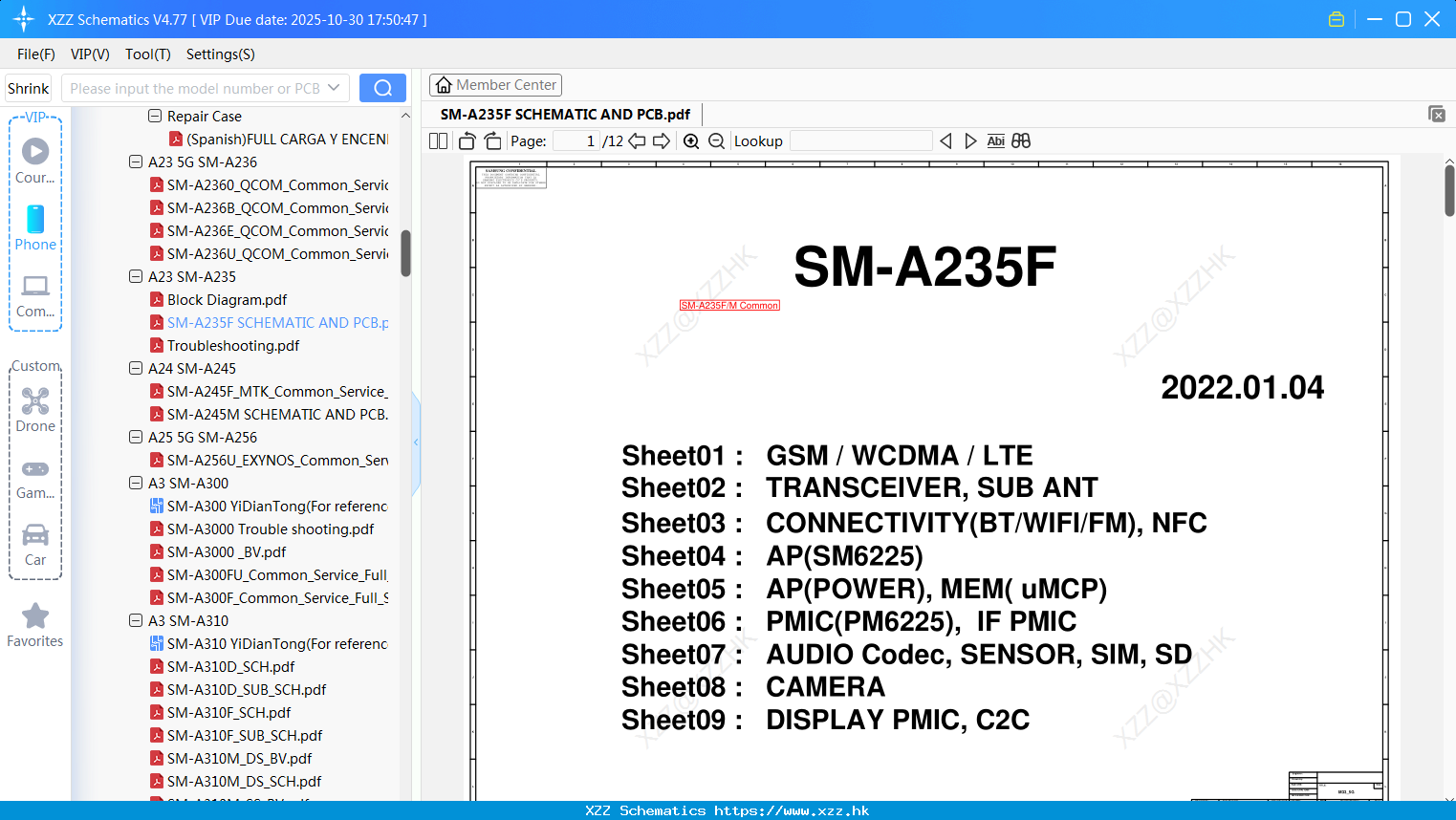The width and height of the screenshot is (1456, 820).
Task: Collapse the A24 SM-A245 folder
Action: [x=136, y=368]
